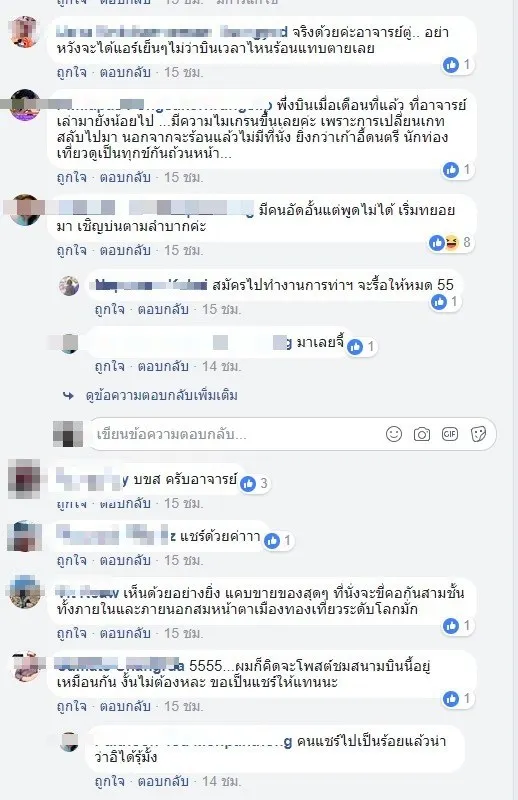
Task: Open sticker picker in reply box
Action: pyautogui.click(x=478, y=434)
